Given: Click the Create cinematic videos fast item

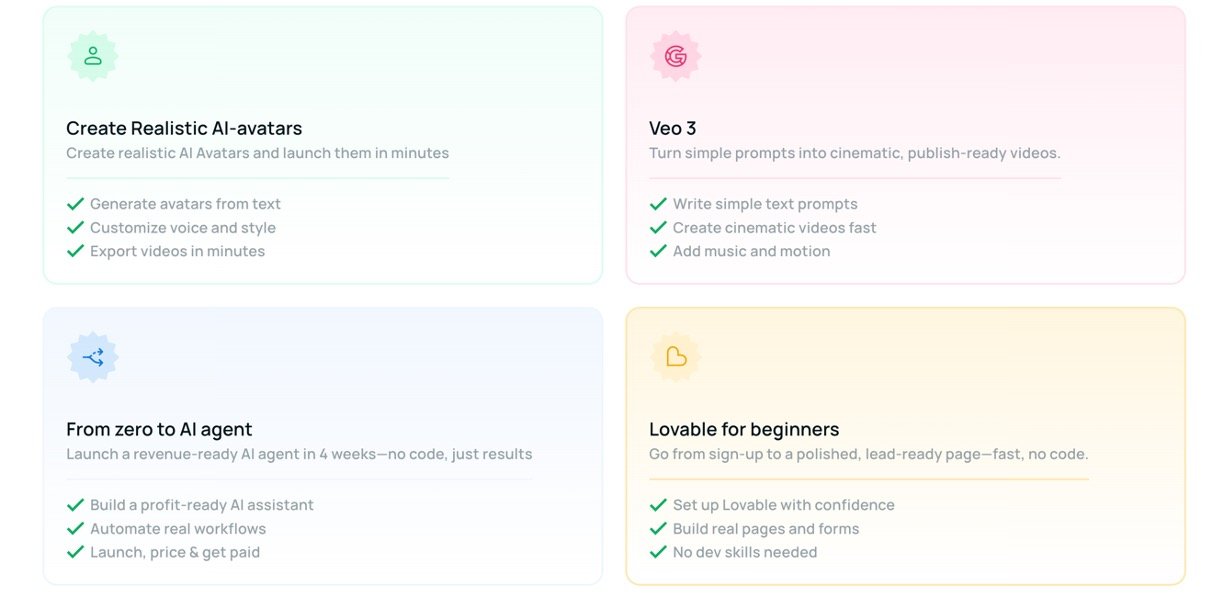Looking at the screenshot, I should click(x=774, y=228).
